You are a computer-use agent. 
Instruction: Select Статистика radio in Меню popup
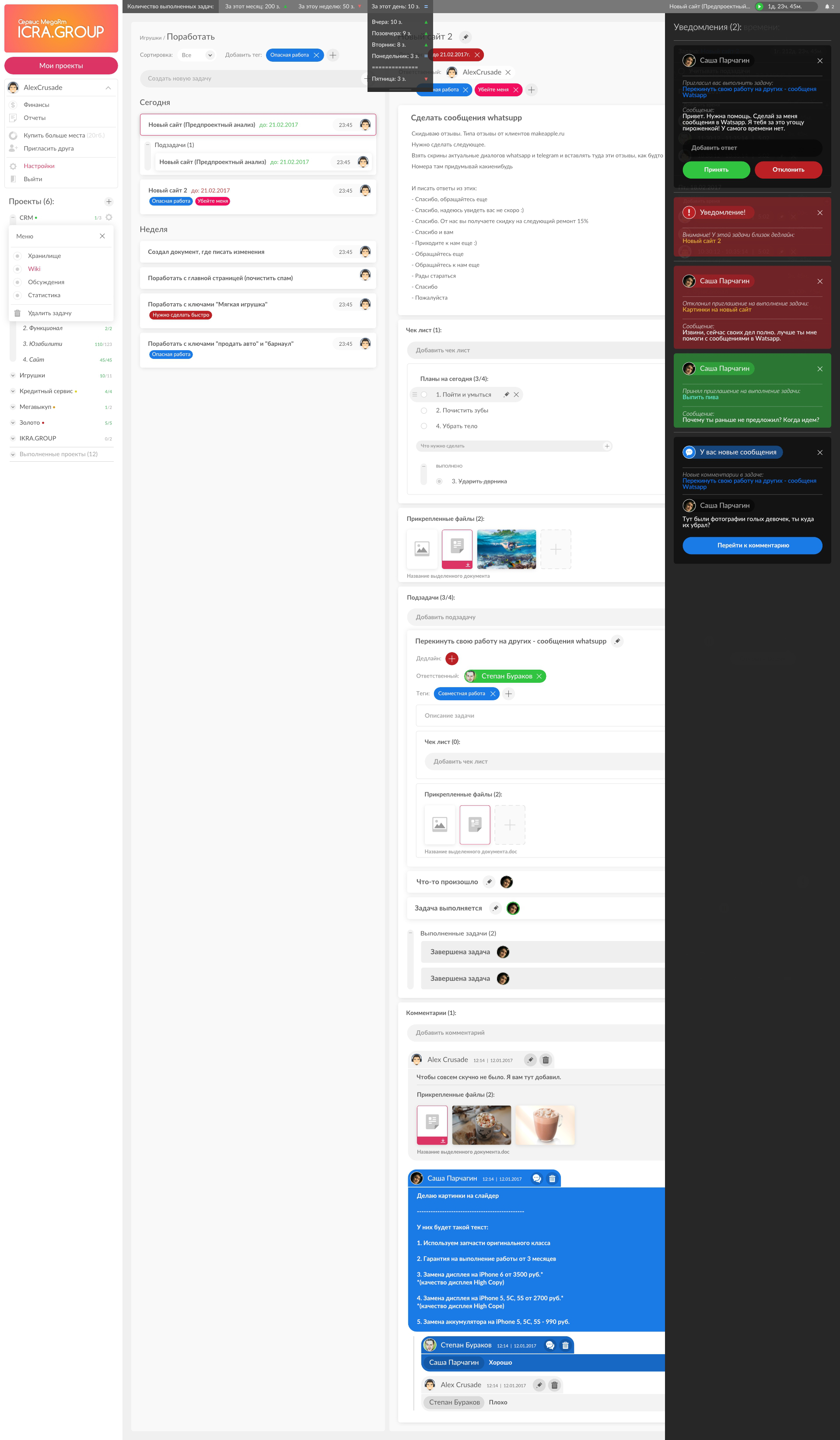(x=17, y=295)
